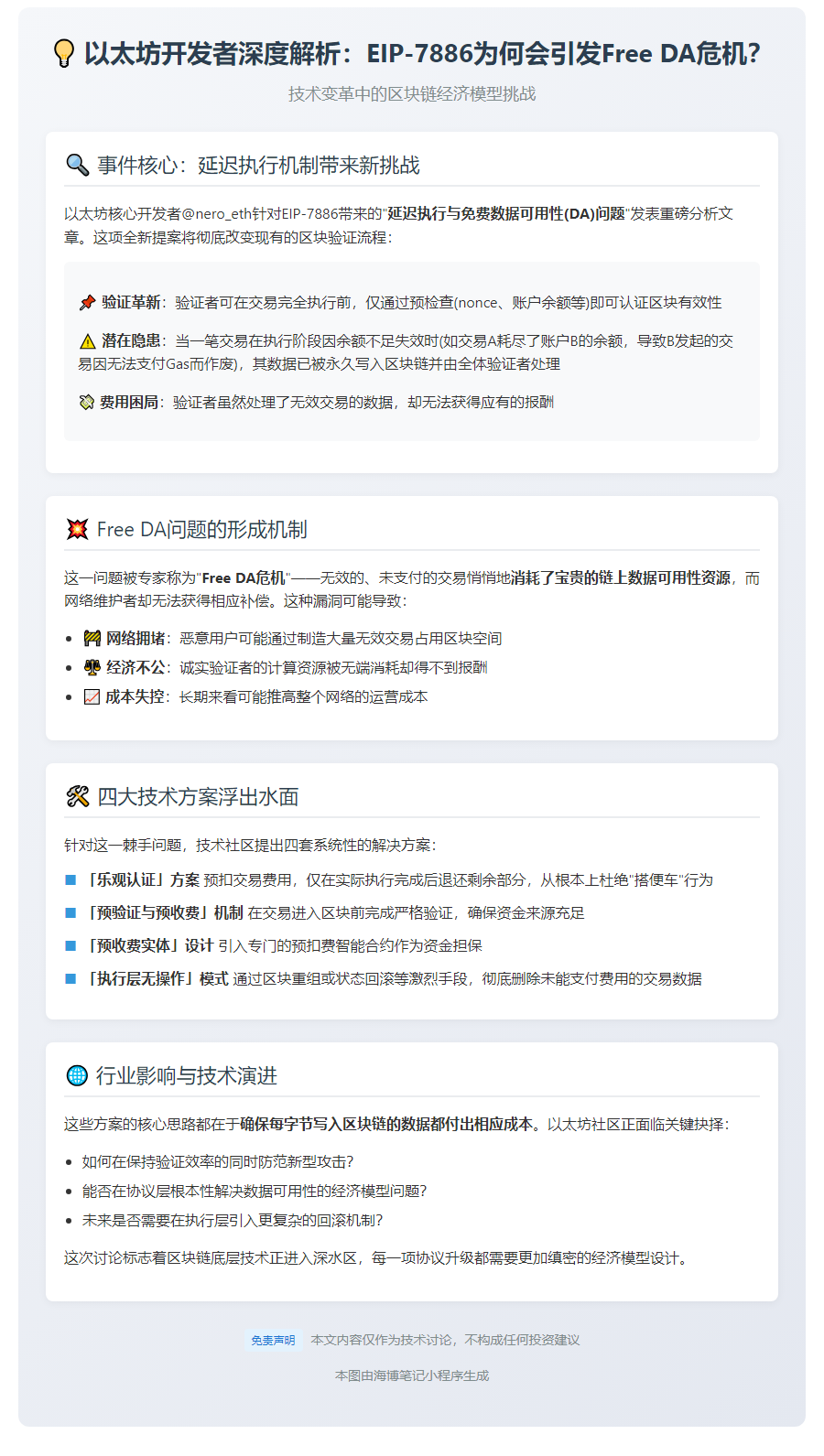Click the hammer and wrench icon by 四大技术方案
The width and height of the screenshot is (824, 1456).
click(x=78, y=796)
